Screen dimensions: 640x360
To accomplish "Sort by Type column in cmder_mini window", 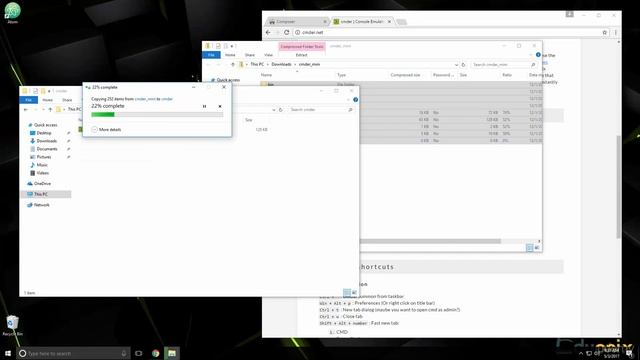I will (341, 75).
